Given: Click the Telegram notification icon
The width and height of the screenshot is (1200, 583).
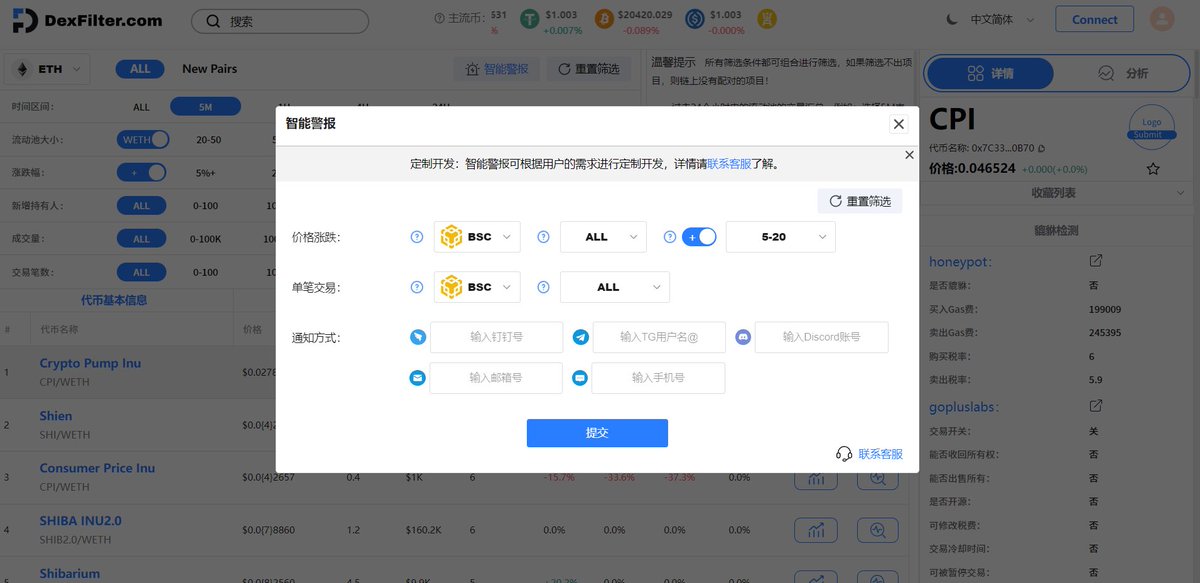Looking at the screenshot, I should [x=580, y=337].
